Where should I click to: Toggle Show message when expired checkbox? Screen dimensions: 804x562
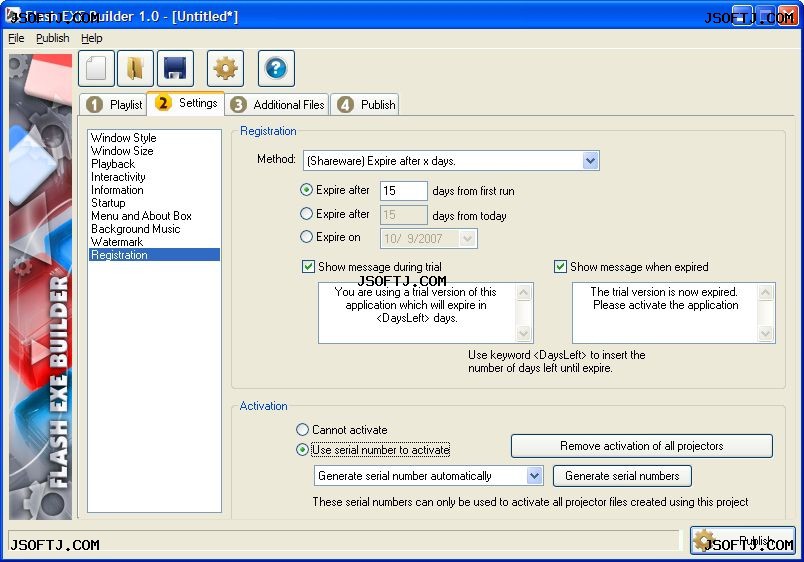[560, 267]
